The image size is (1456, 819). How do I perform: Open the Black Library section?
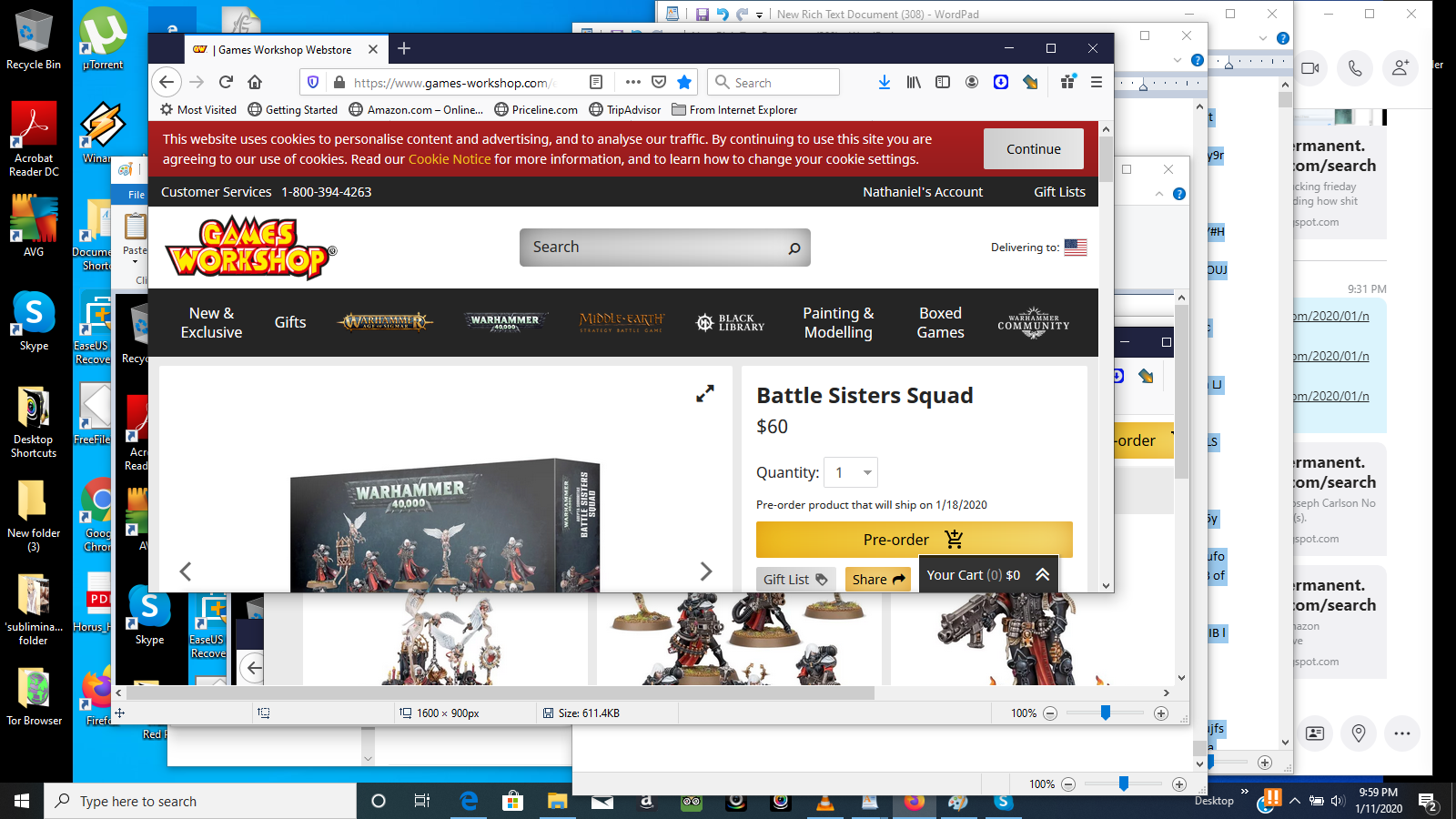[x=731, y=322]
